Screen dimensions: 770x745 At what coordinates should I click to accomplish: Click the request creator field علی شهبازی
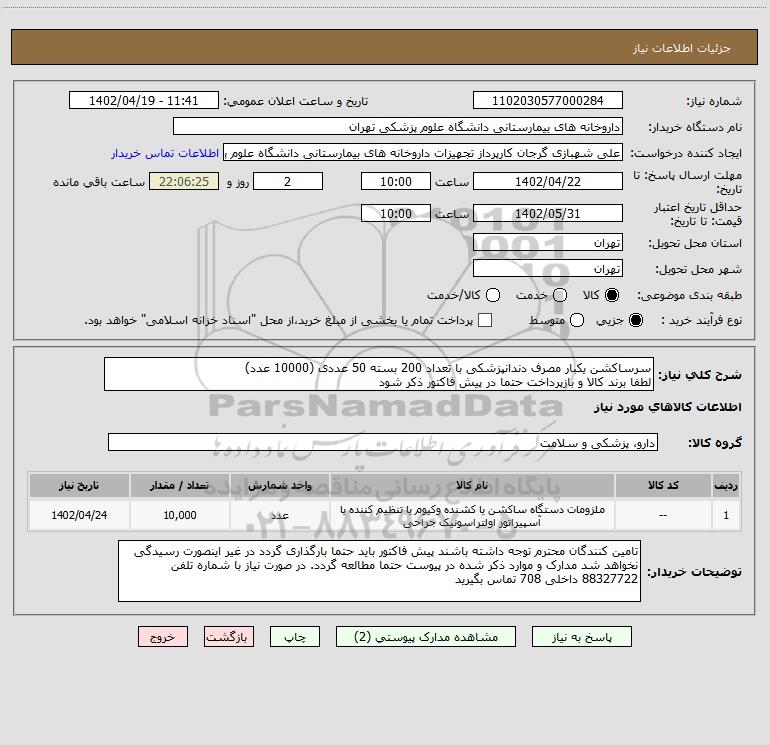point(423,153)
